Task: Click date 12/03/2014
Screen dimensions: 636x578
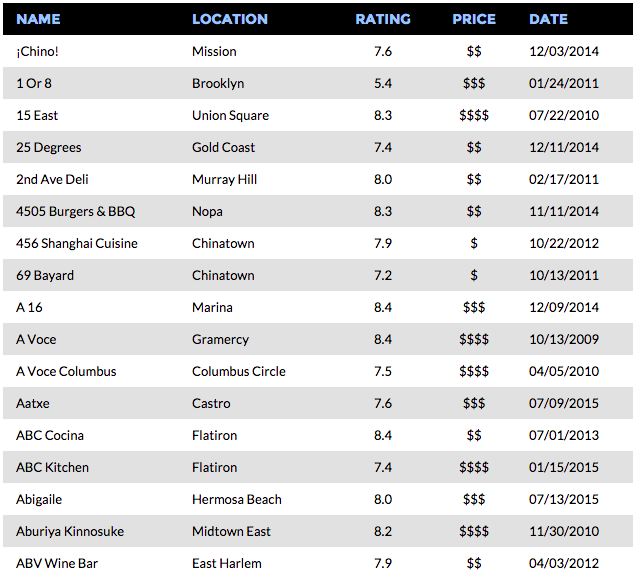Action: (x=564, y=52)
